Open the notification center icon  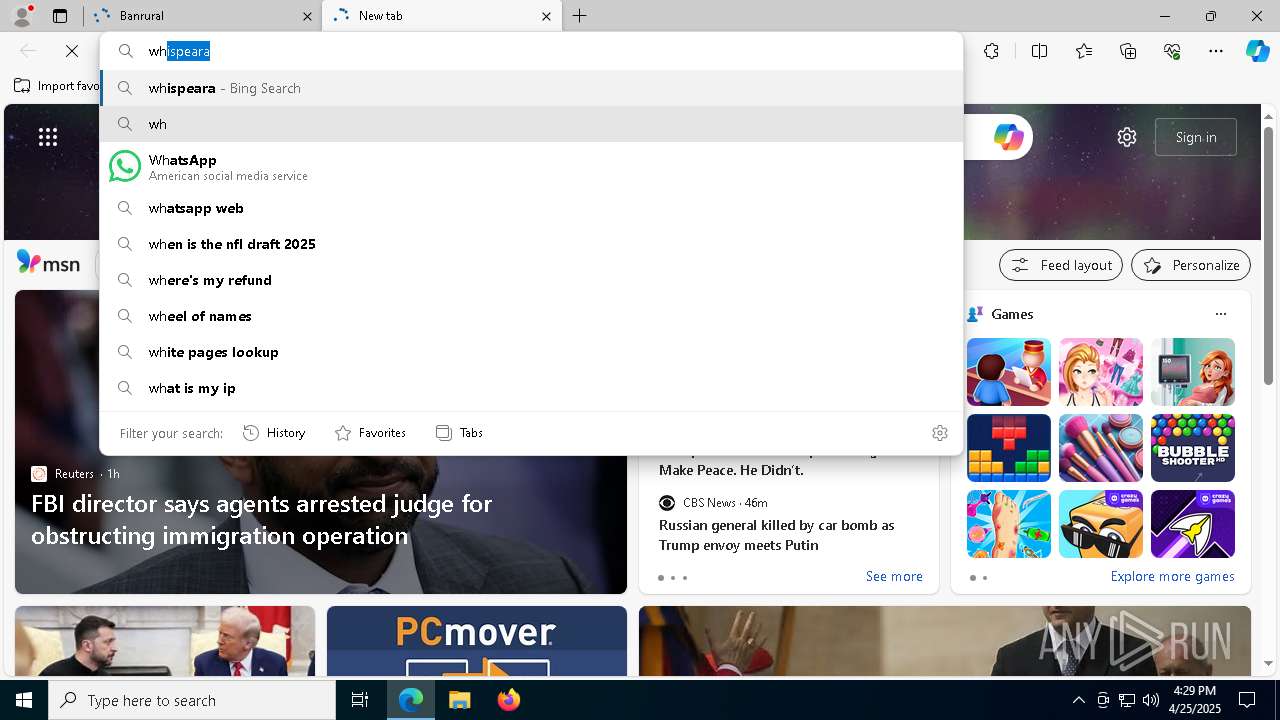(1247, 700)
